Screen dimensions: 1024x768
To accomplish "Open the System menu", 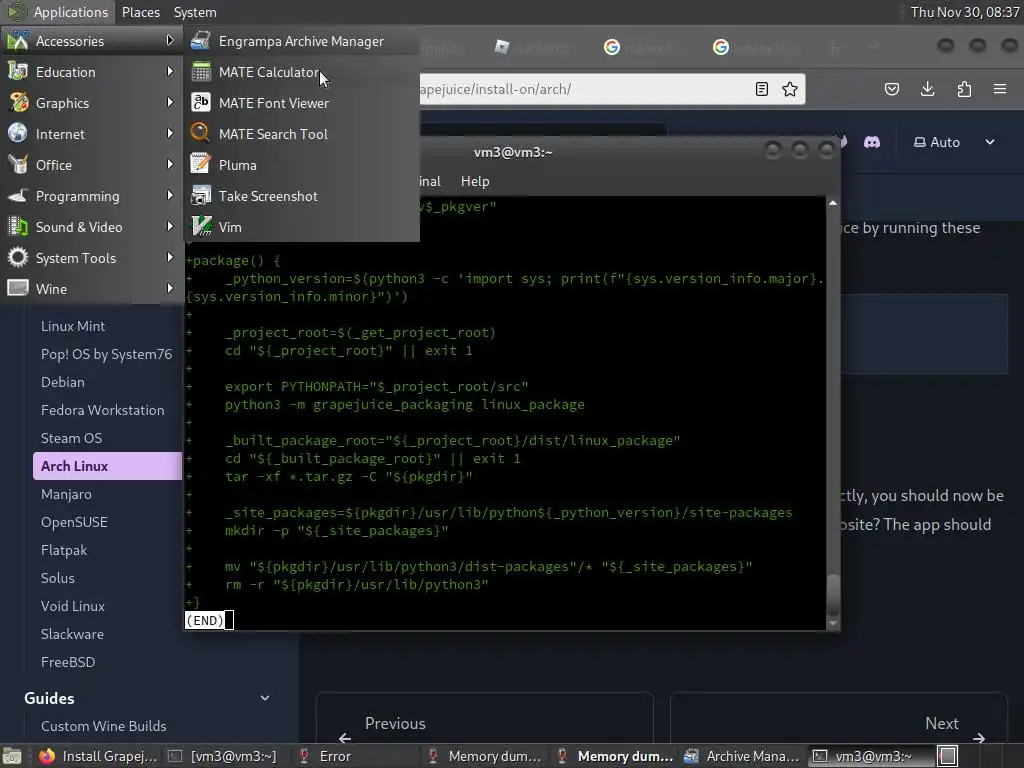I will point(195,12).
